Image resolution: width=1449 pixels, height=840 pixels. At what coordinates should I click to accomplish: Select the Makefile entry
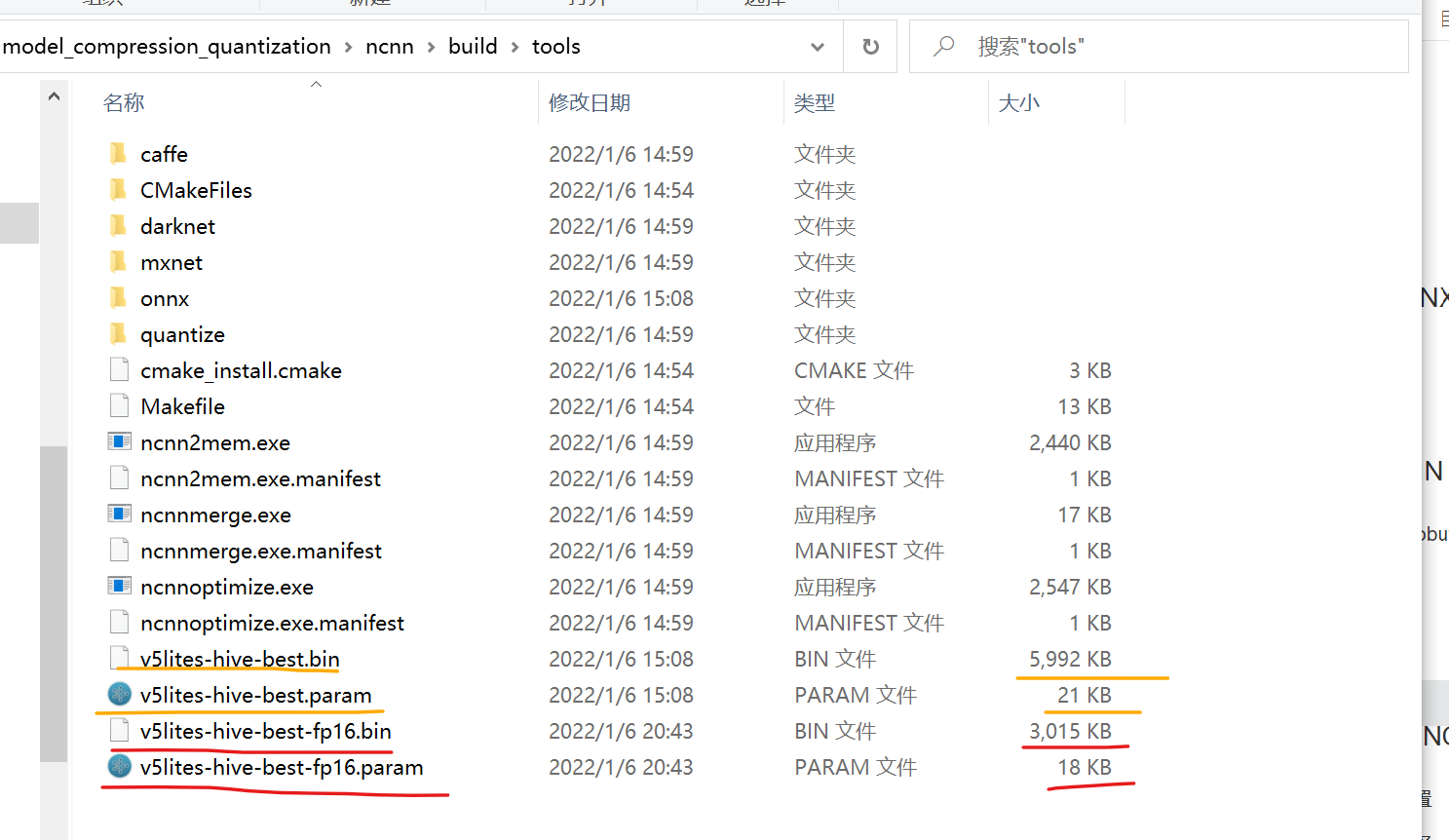click(182, 406)
